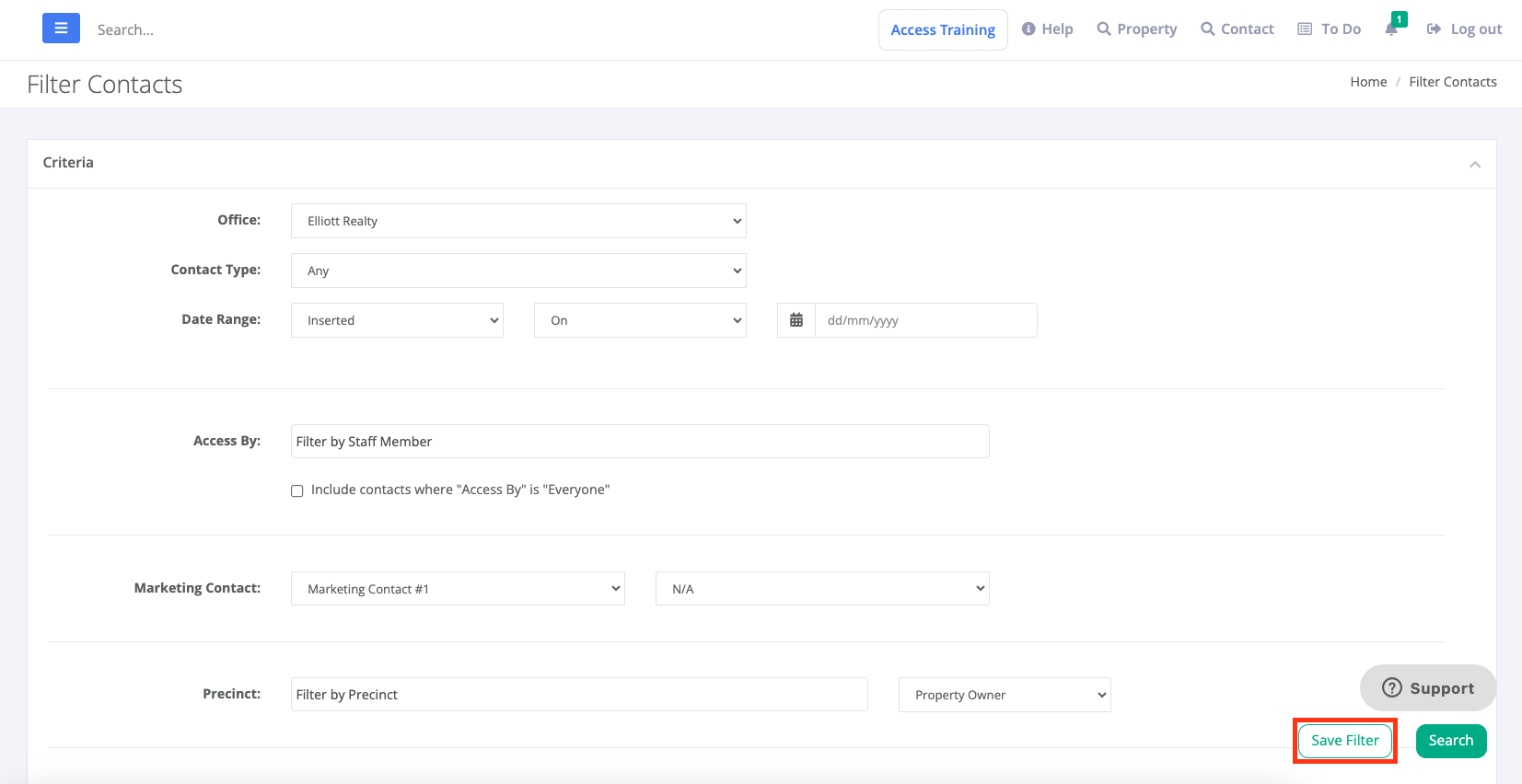
Task: Click the Filter by Precinct field
Action: coord(579,695)
